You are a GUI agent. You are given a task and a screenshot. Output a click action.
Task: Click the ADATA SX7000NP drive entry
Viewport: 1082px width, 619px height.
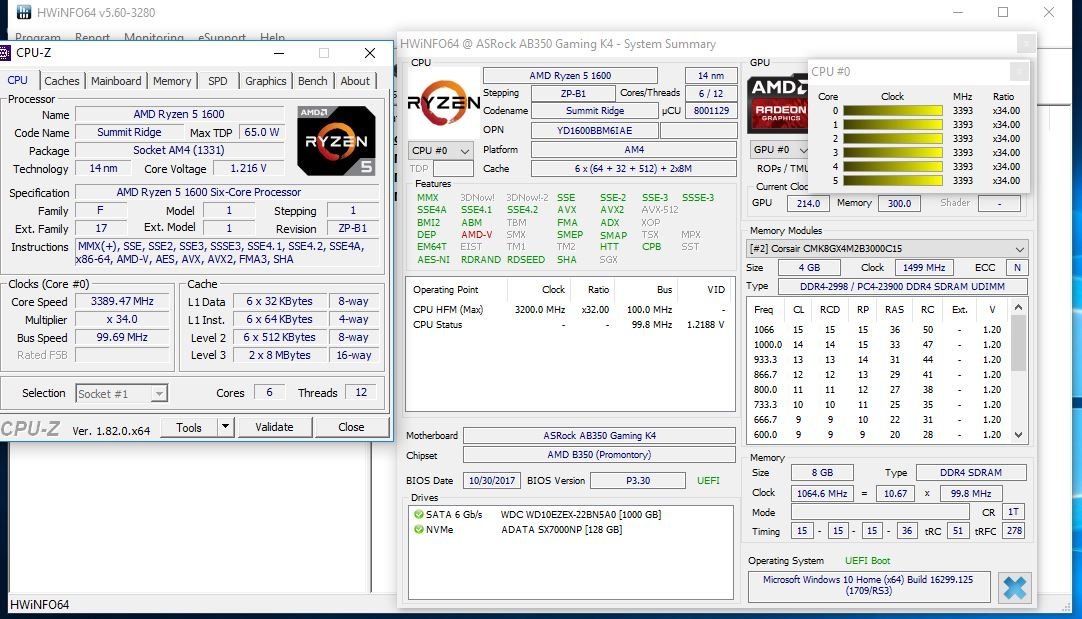point(561,530)
